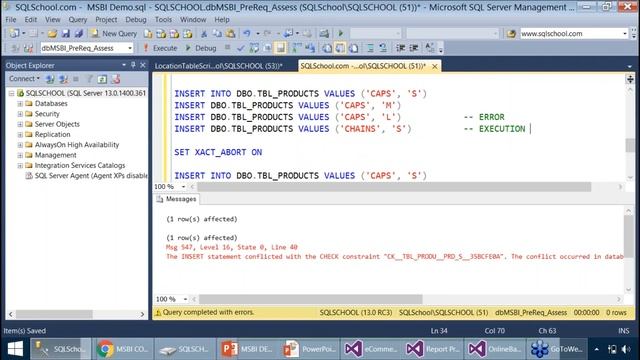Select the Management folder
Image resolution: width=640 pixels, height=360 pixels.
pyautogui.click(x=56, y=155)
